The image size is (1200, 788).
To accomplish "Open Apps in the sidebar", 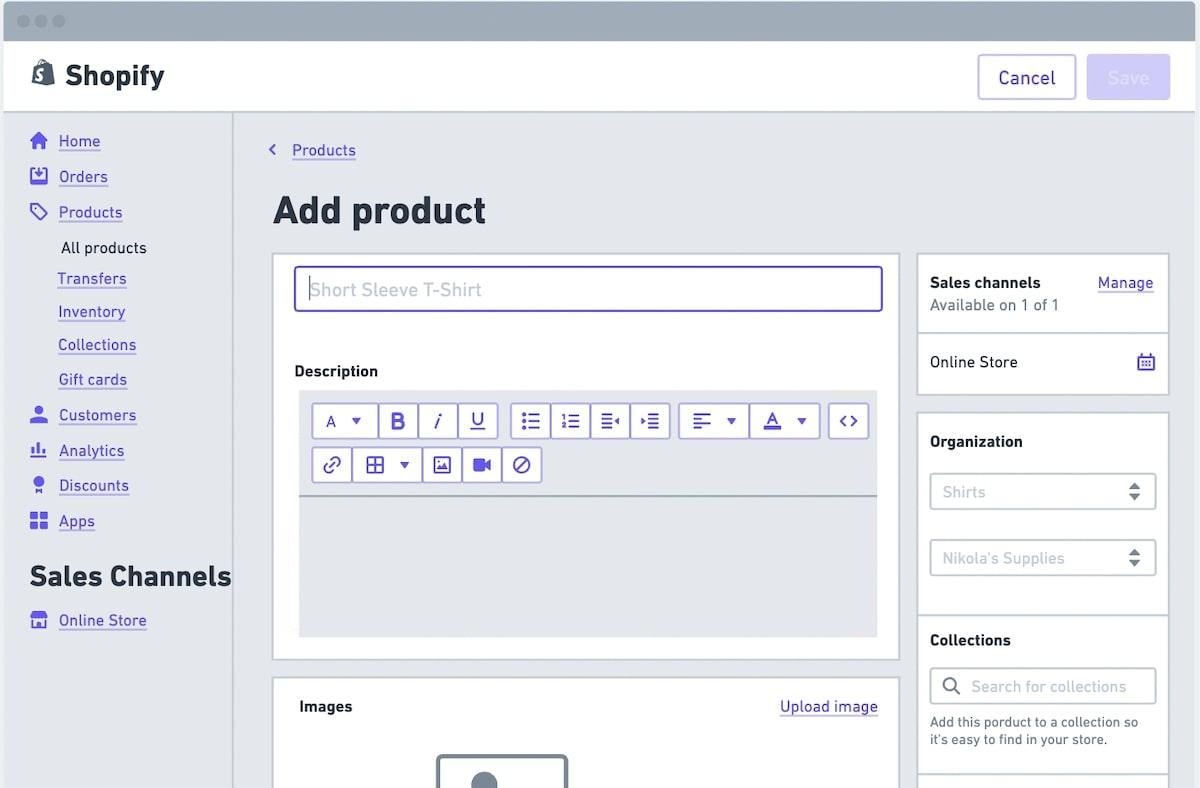I will (x=77, y=522).
